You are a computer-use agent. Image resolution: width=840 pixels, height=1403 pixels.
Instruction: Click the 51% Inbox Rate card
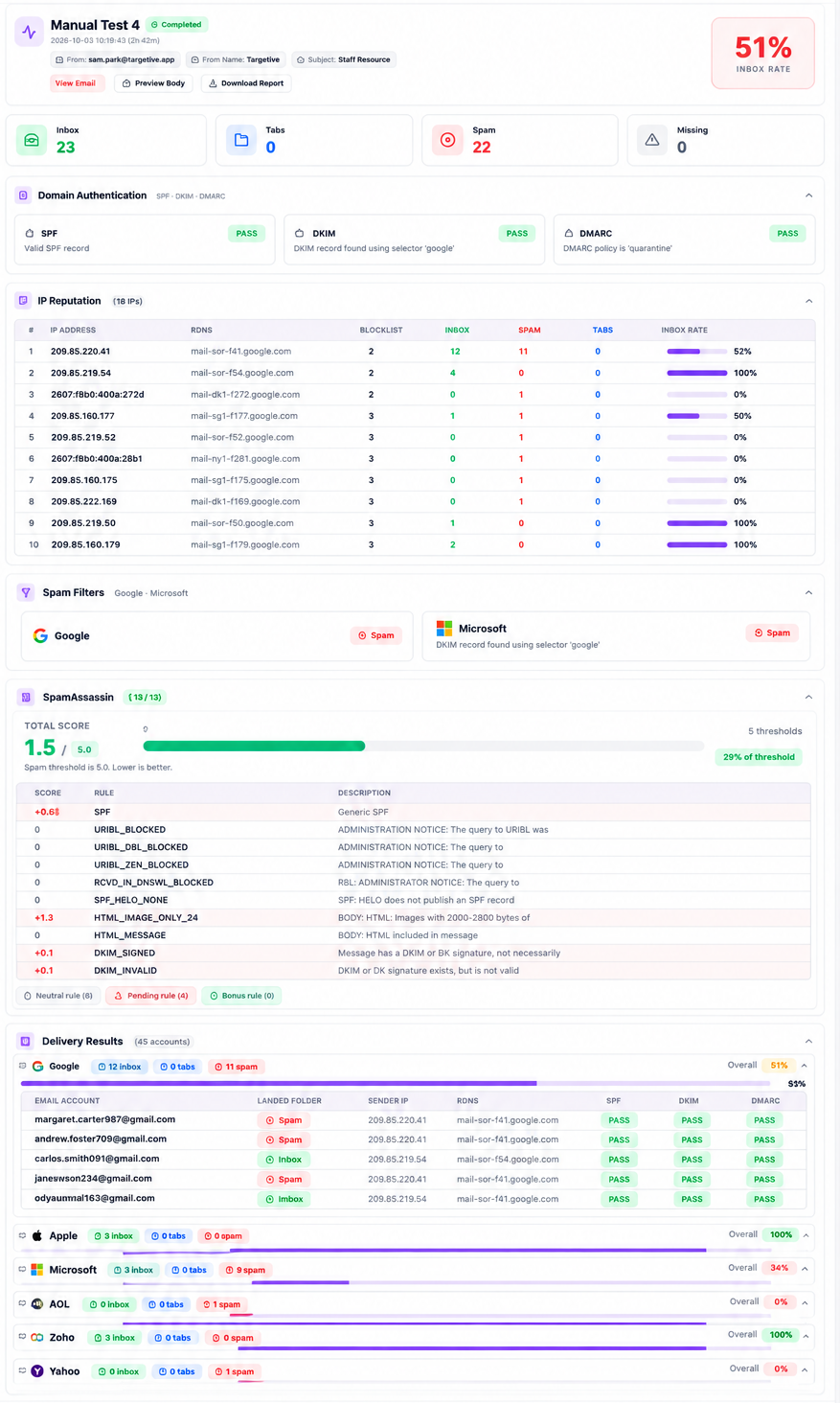(x=763, y=54)
